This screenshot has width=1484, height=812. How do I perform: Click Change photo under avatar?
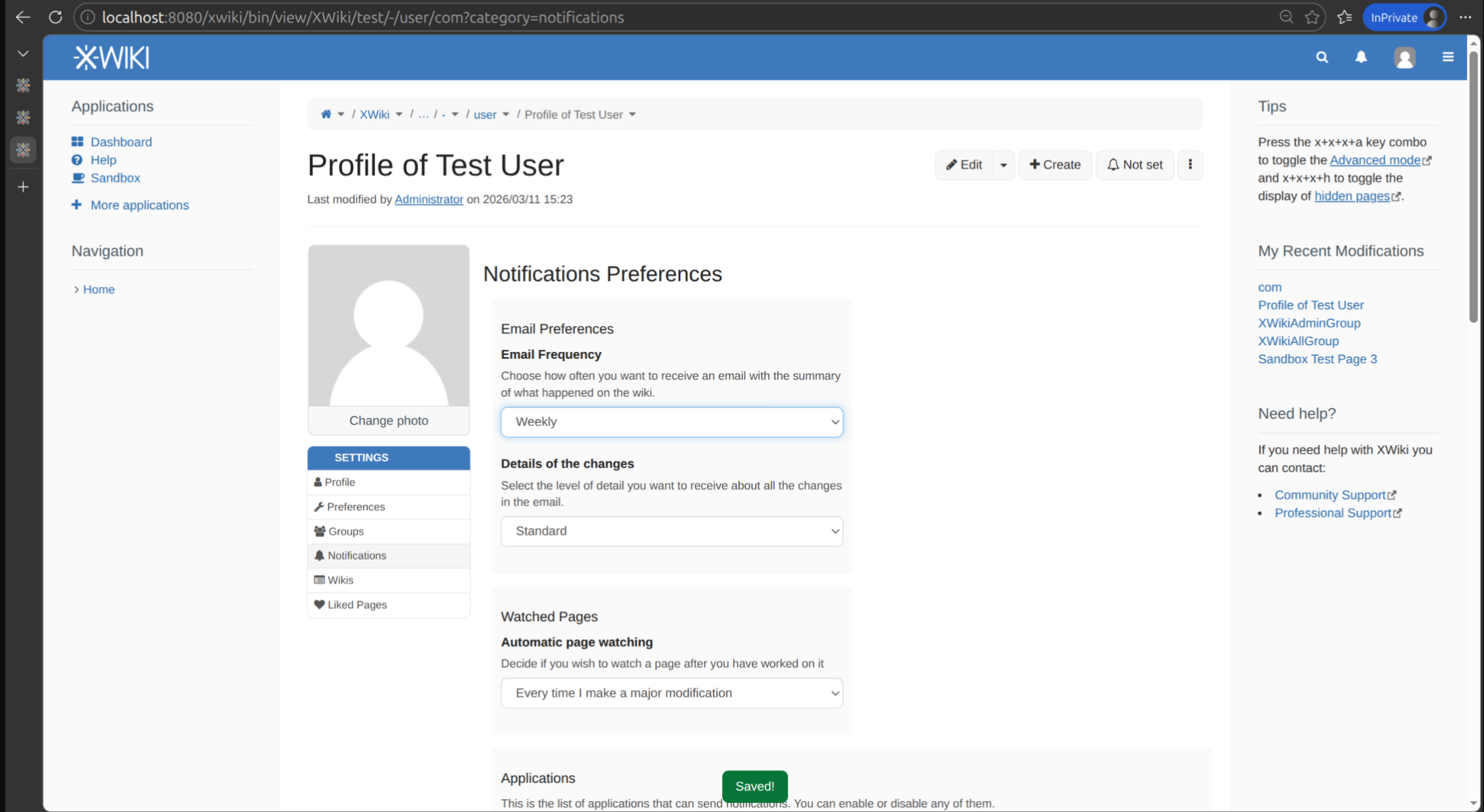[389, 420]
